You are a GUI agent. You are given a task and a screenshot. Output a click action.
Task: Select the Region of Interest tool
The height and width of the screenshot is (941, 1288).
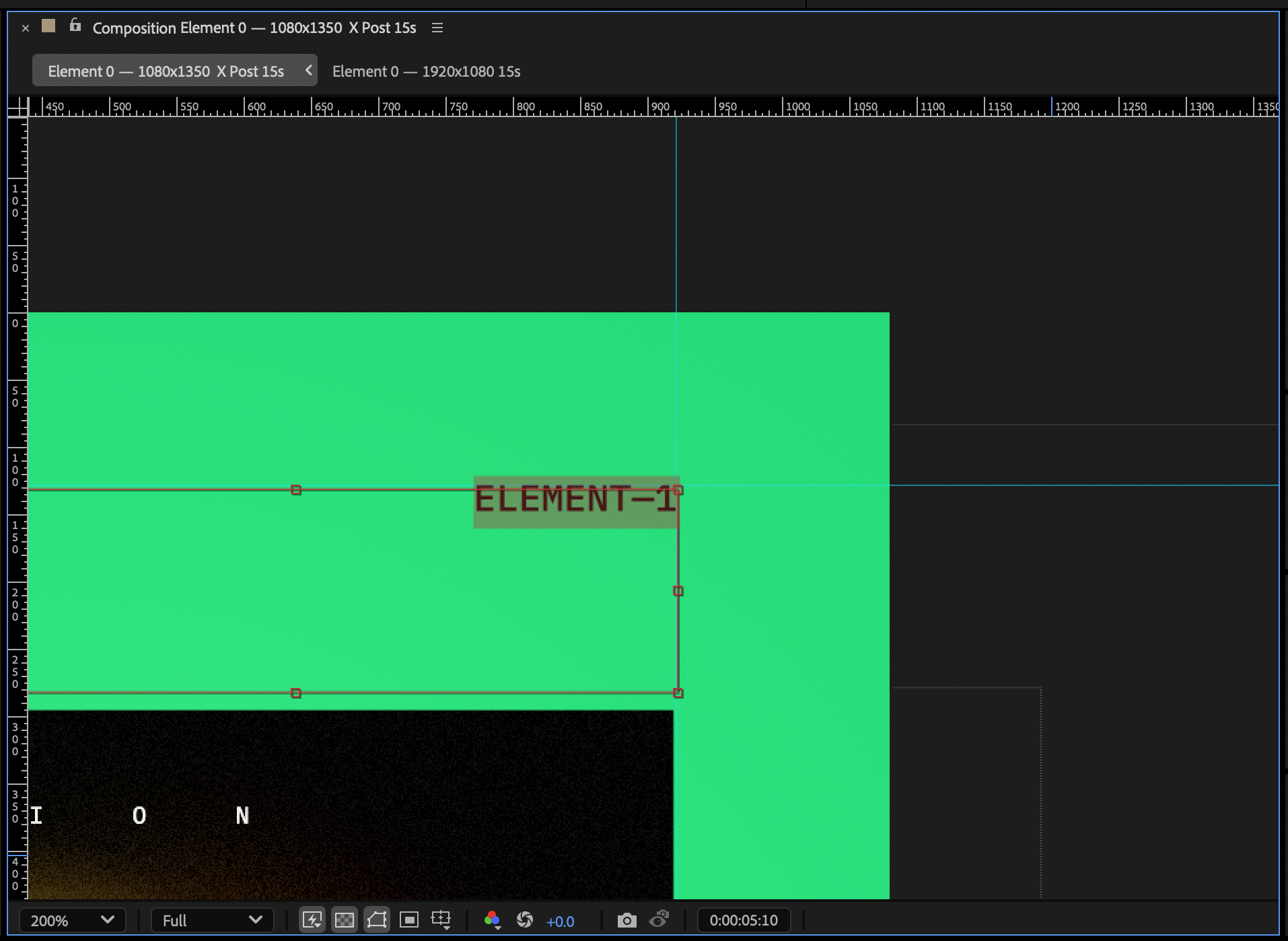410,919
